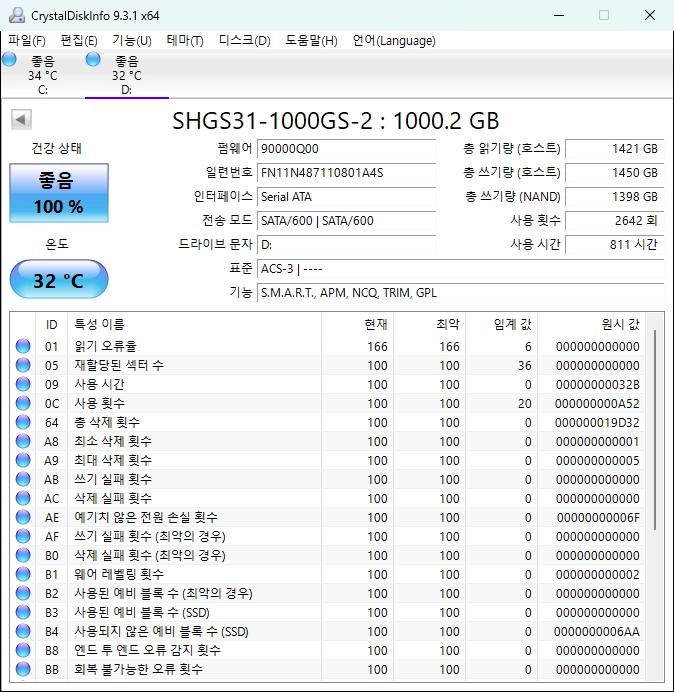Select the D: drive tab (32 °C)
The image size is (674, 692).
(126, 75)
